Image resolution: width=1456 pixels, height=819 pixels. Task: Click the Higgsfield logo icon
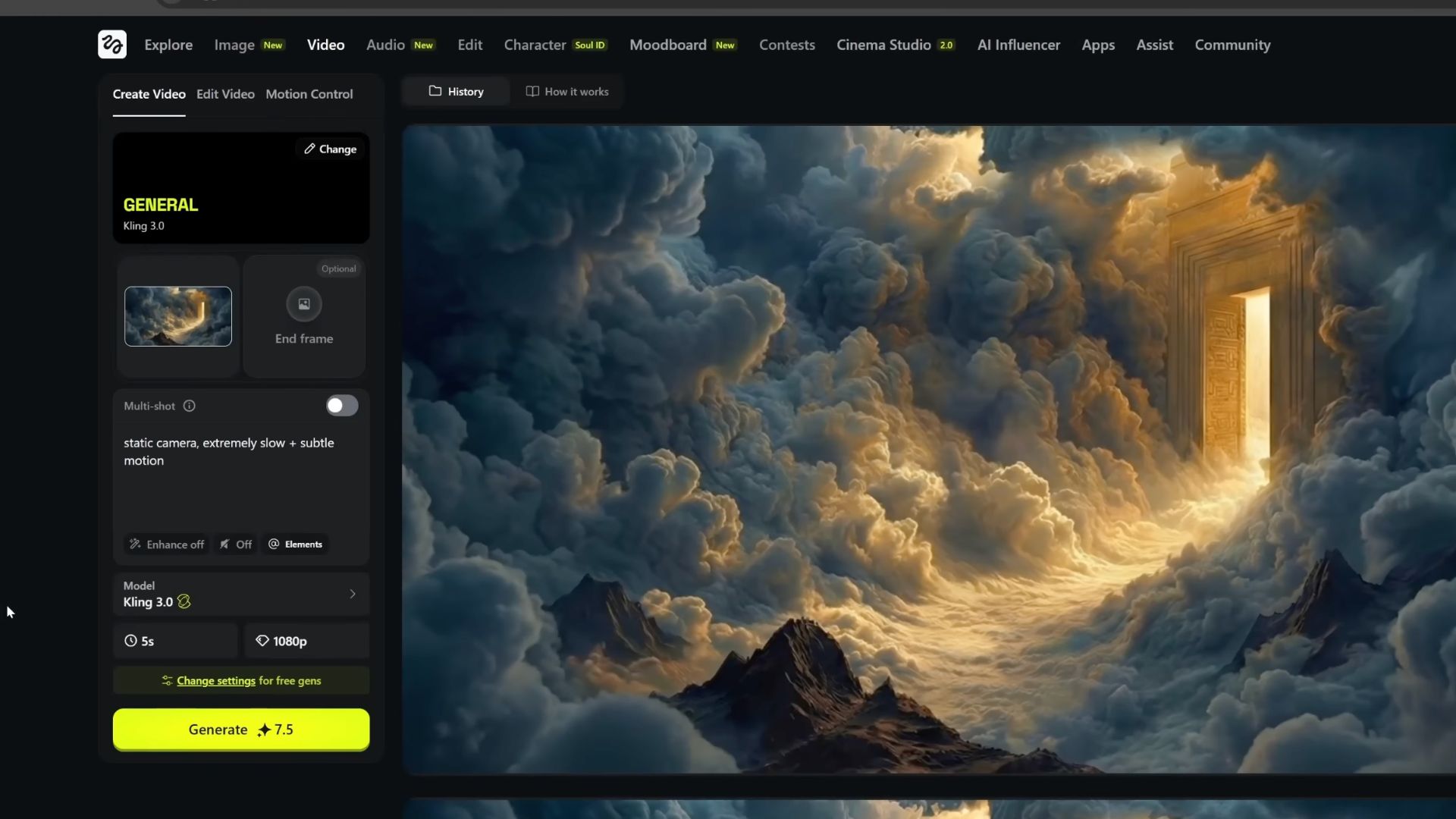[112, 45]
